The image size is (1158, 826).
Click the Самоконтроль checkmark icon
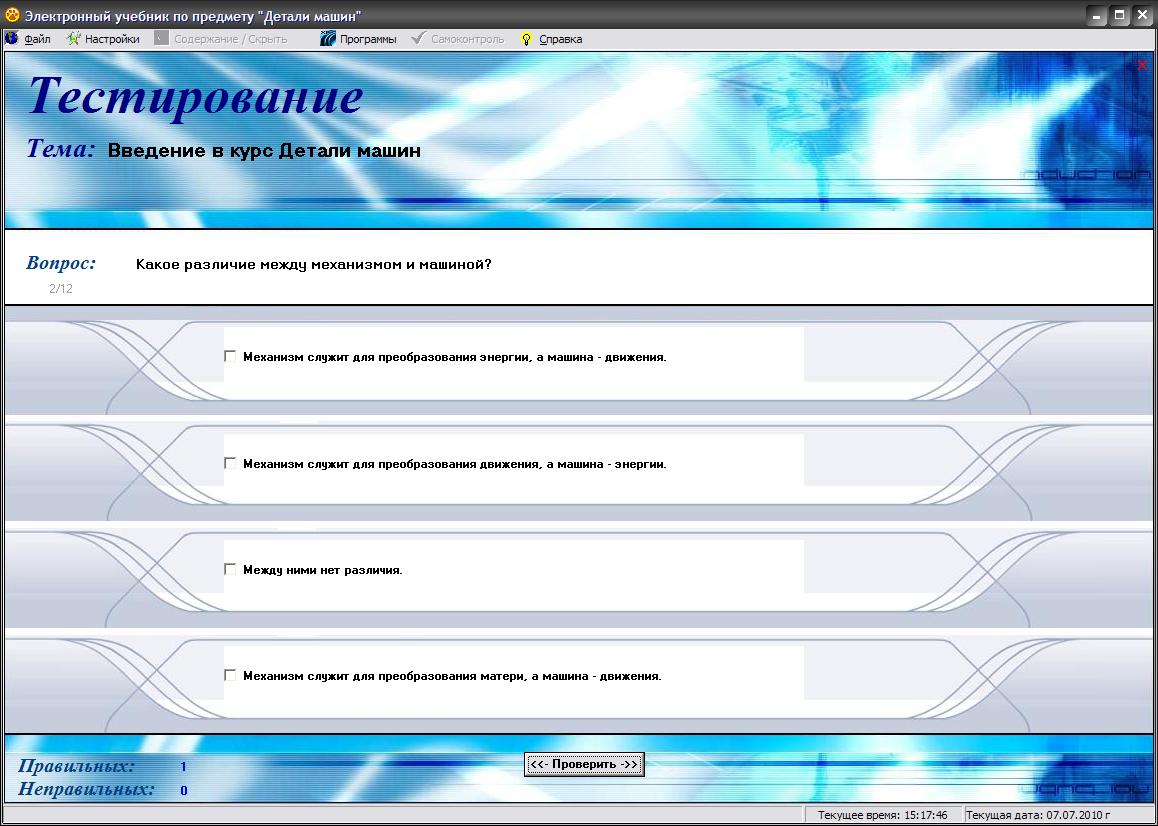click(x=420, y=39)
